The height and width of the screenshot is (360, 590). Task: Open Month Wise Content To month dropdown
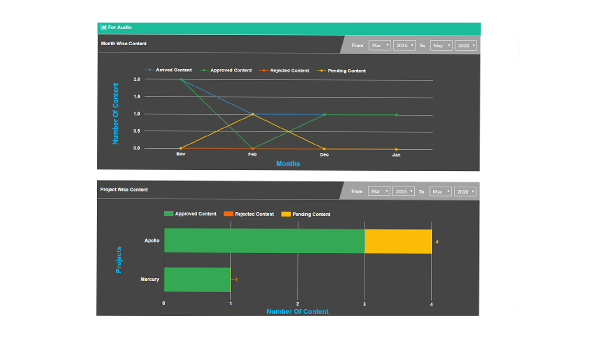(441, 46)
